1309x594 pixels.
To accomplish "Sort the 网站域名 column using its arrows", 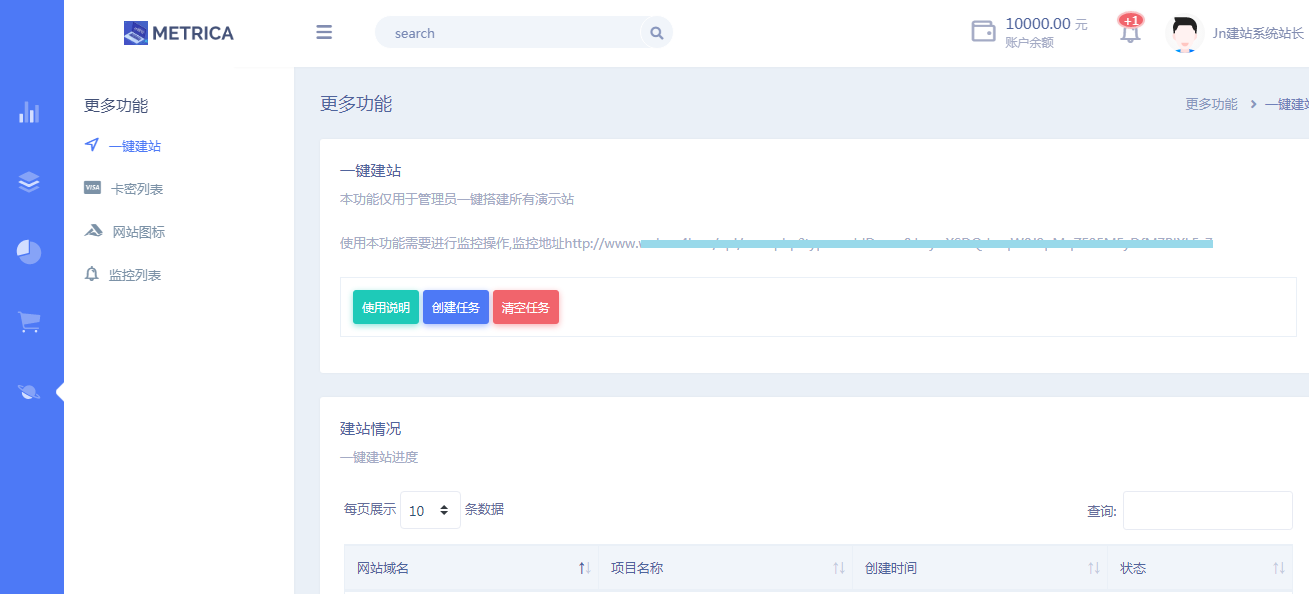I will coord(583,567).
